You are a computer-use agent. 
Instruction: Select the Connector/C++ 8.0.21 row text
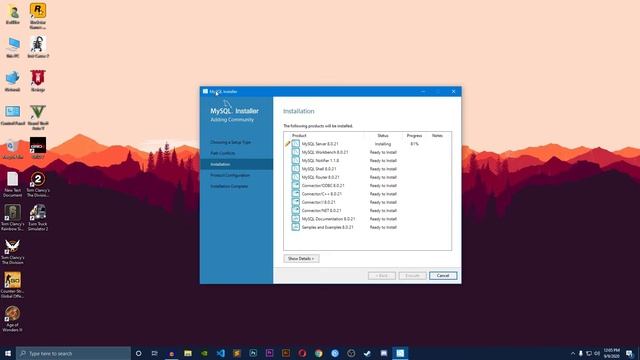pos(322,194)
